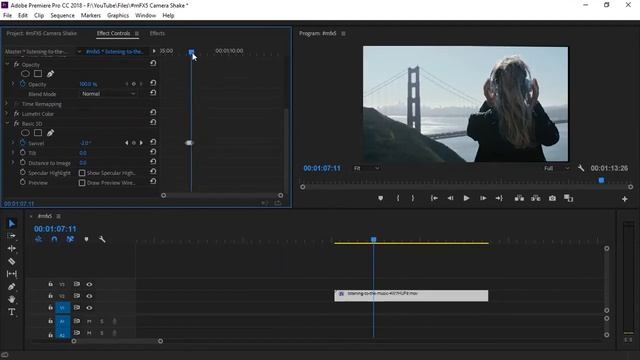Add a marker in Program Monitor
Image resolution: width=640 pixels, height=360 pixels.
click(380, 198)
